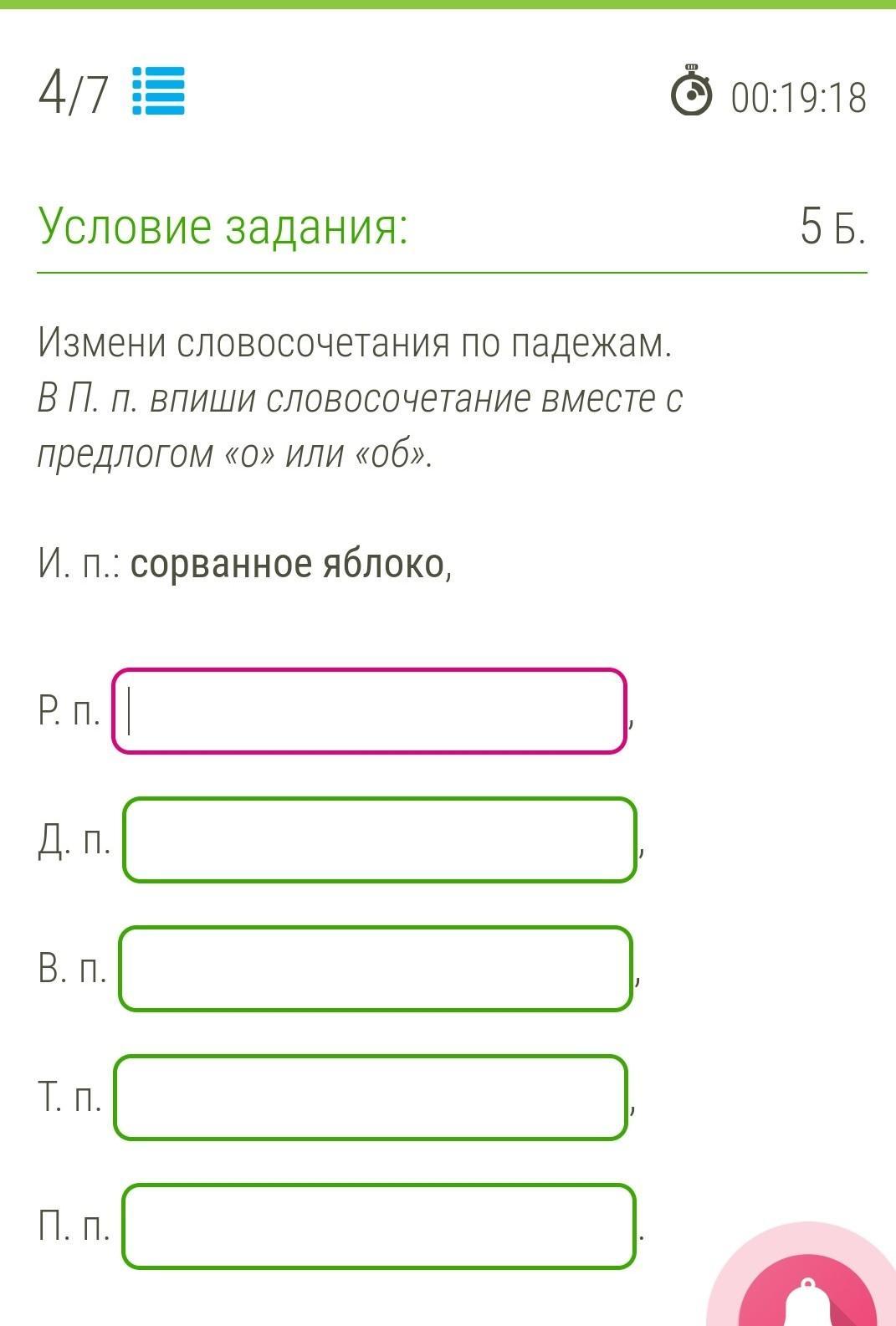Viewport: 896px width, 1326px height.
Task: Select the В. п. answer field
Action: pyautogui.click(x=376, y=969)
